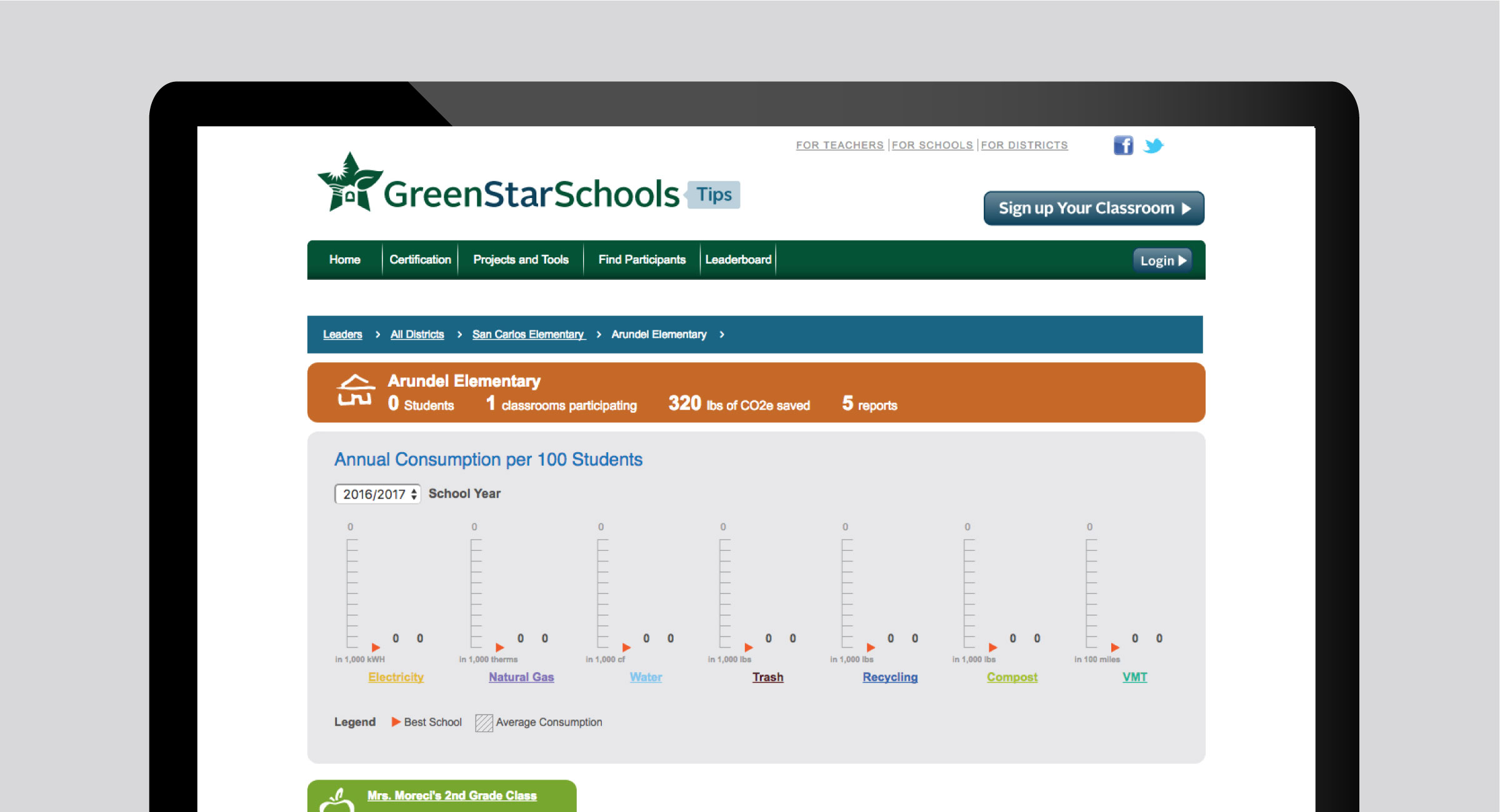Click the Arundel Elementary breadcrumb text
This screenshot has width=1500, height=812.
click(x=659, y=335)
